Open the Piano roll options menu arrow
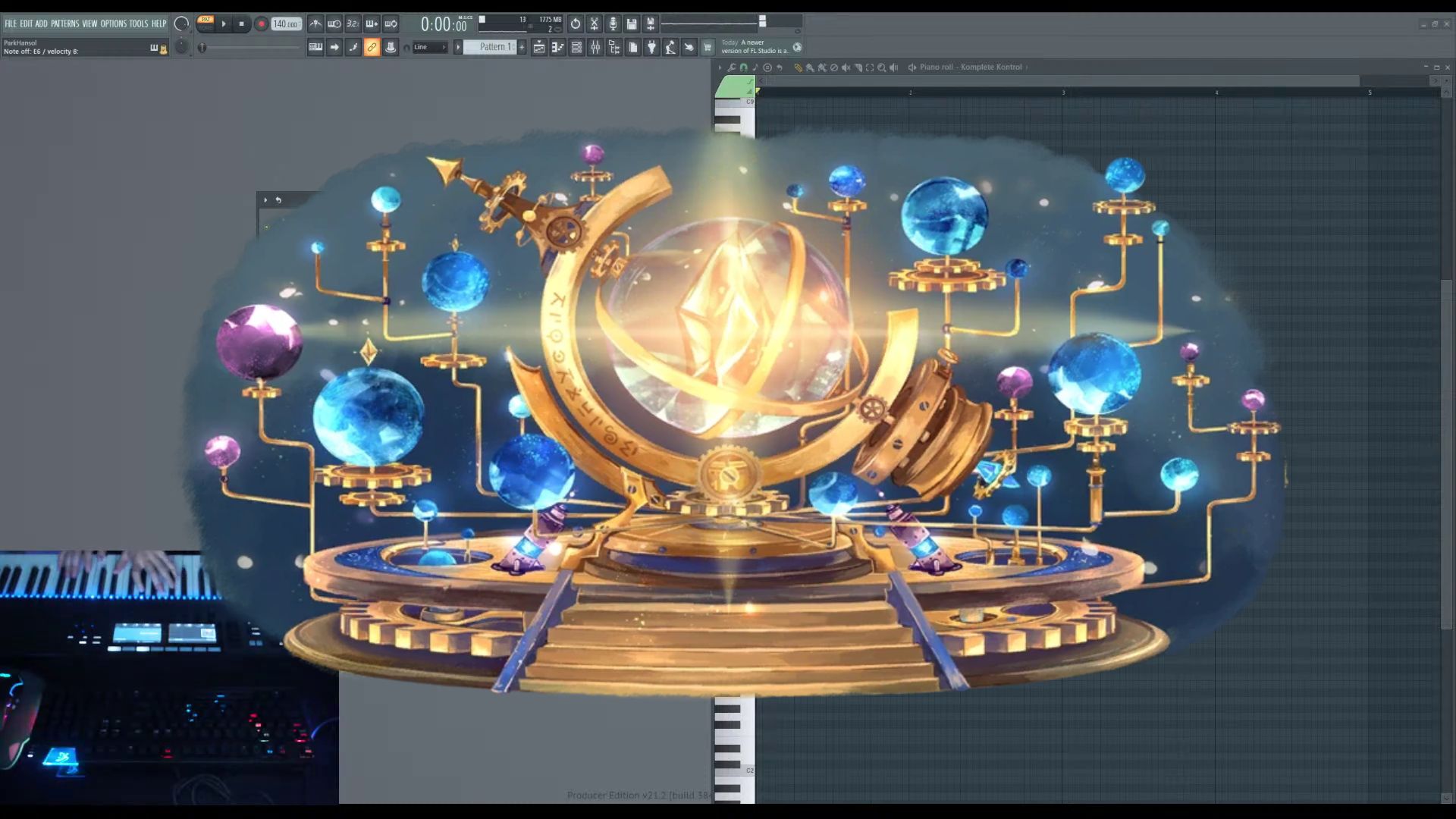The height and width of the screenshot is (819, 1456). click(720, 67)
